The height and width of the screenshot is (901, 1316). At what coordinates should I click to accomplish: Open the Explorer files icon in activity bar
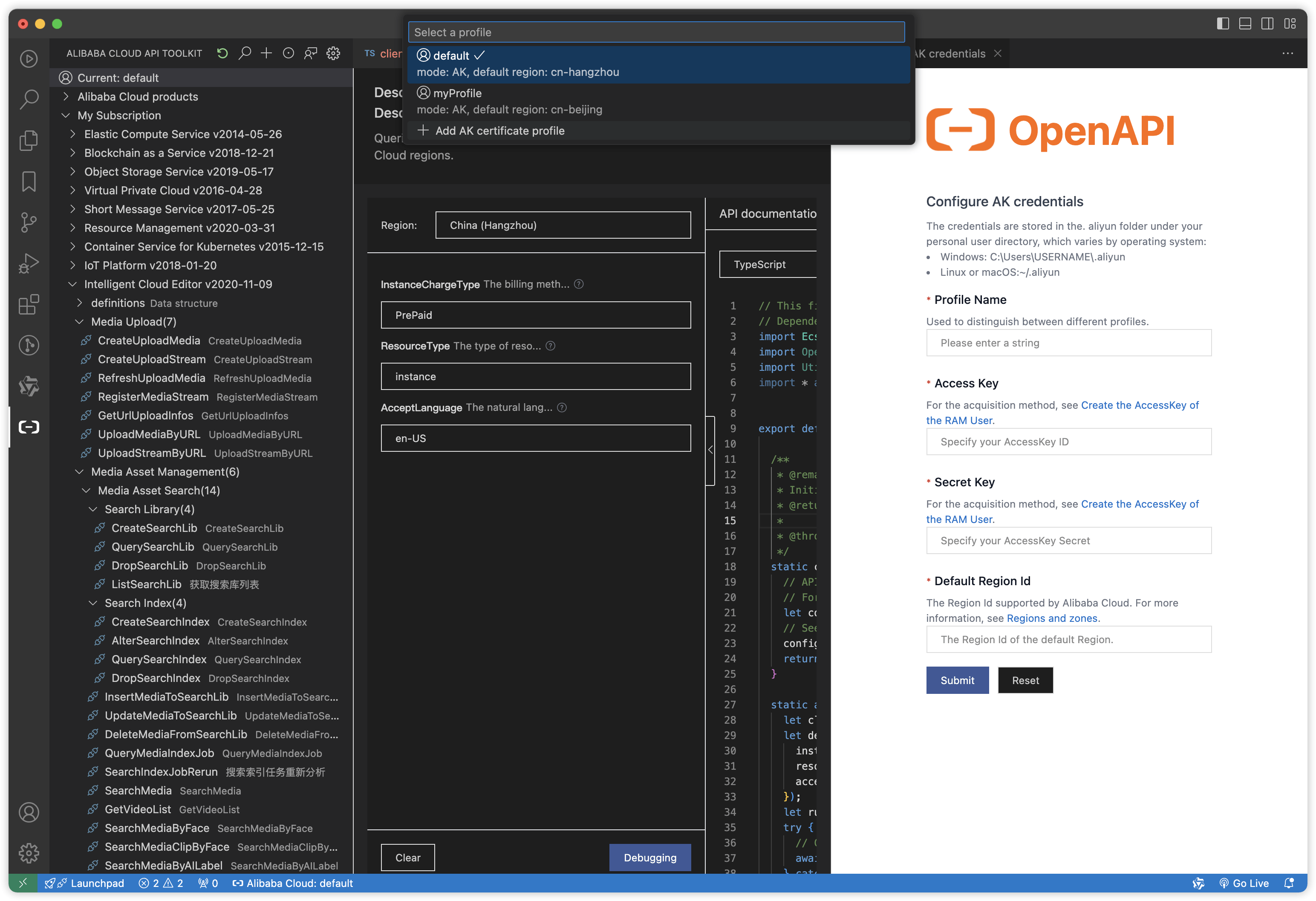(29, 140)
